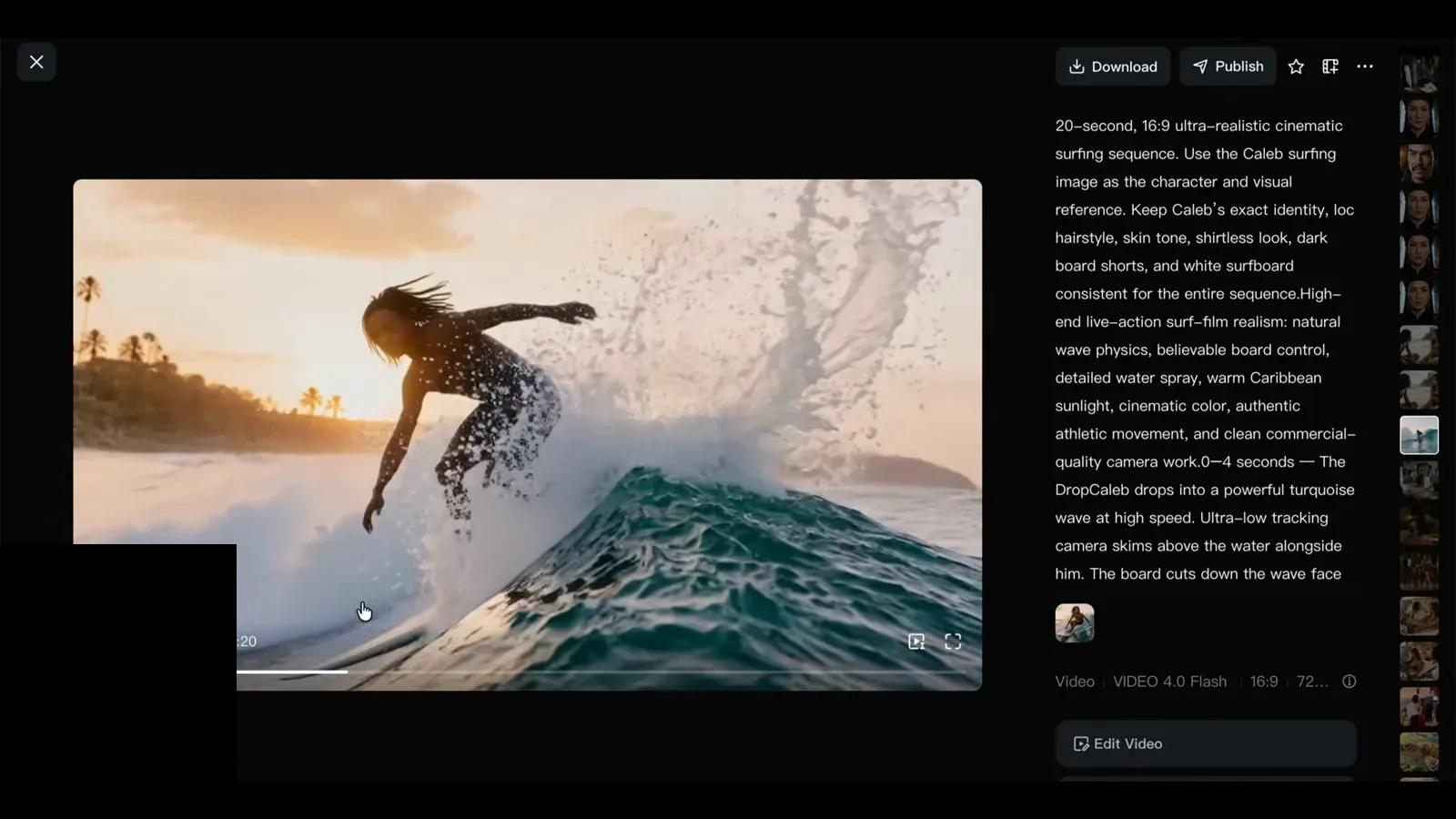Close the video preview with the X button
This screenshot has width=1456, height=819.
coord(36,62)
